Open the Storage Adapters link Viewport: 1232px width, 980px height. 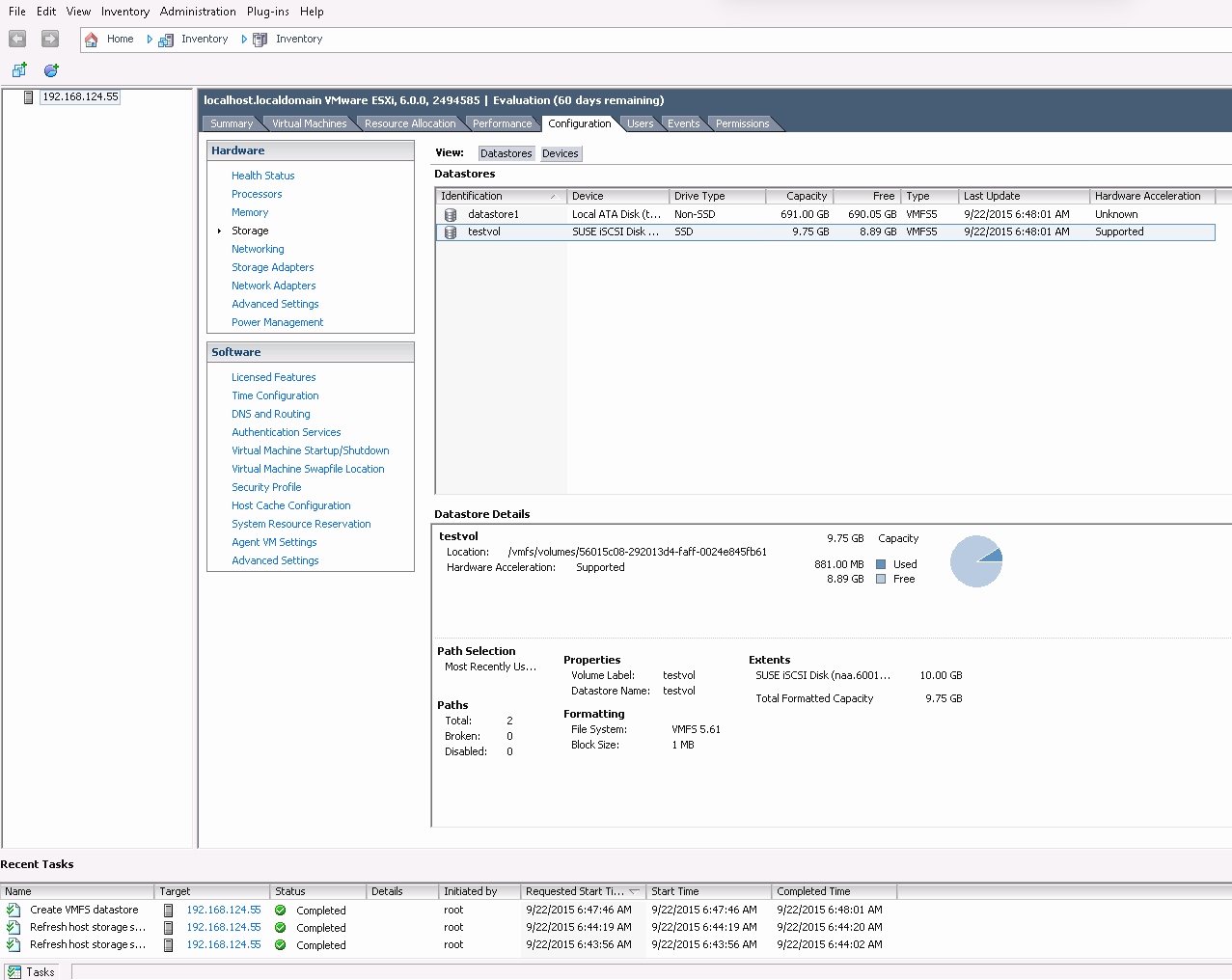pyautogui.click(x=272, y=267)
